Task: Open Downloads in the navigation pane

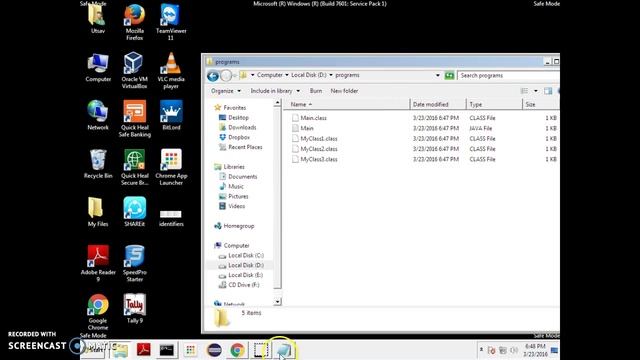Action: pyautogui.click(x=242, y=127)
